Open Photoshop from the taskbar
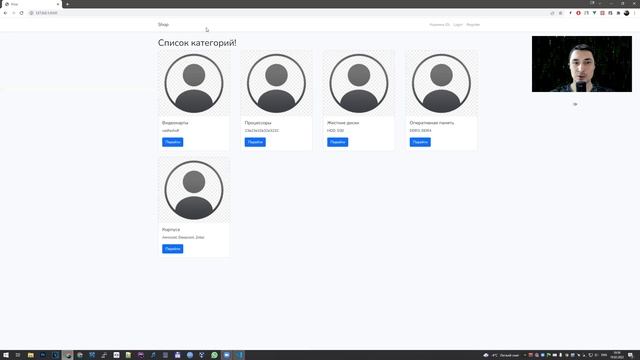 (43, 355)
